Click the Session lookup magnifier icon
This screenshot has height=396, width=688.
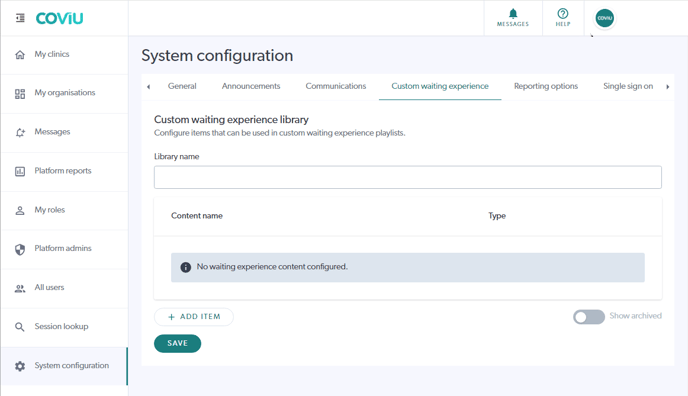point(20,327)
